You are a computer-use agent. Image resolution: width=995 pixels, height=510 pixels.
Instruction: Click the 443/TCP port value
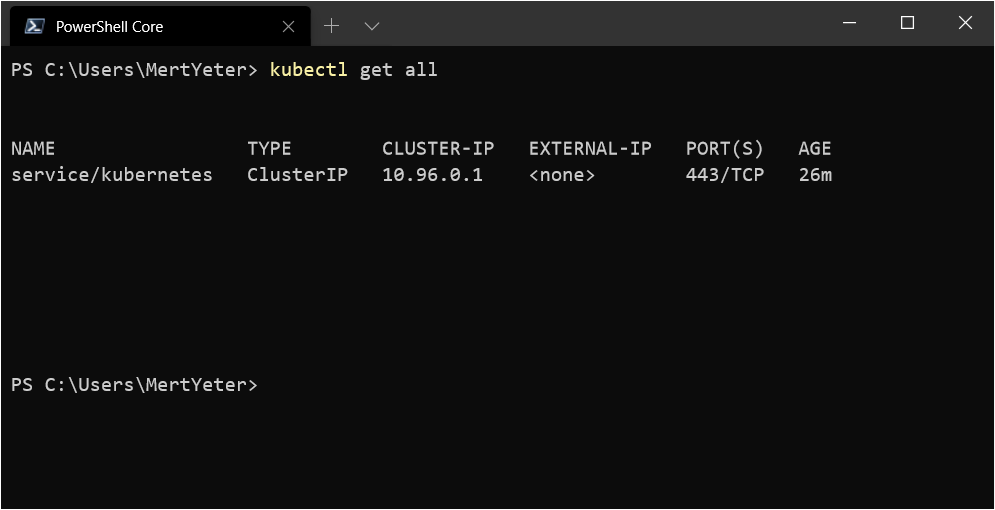(725, 174)
